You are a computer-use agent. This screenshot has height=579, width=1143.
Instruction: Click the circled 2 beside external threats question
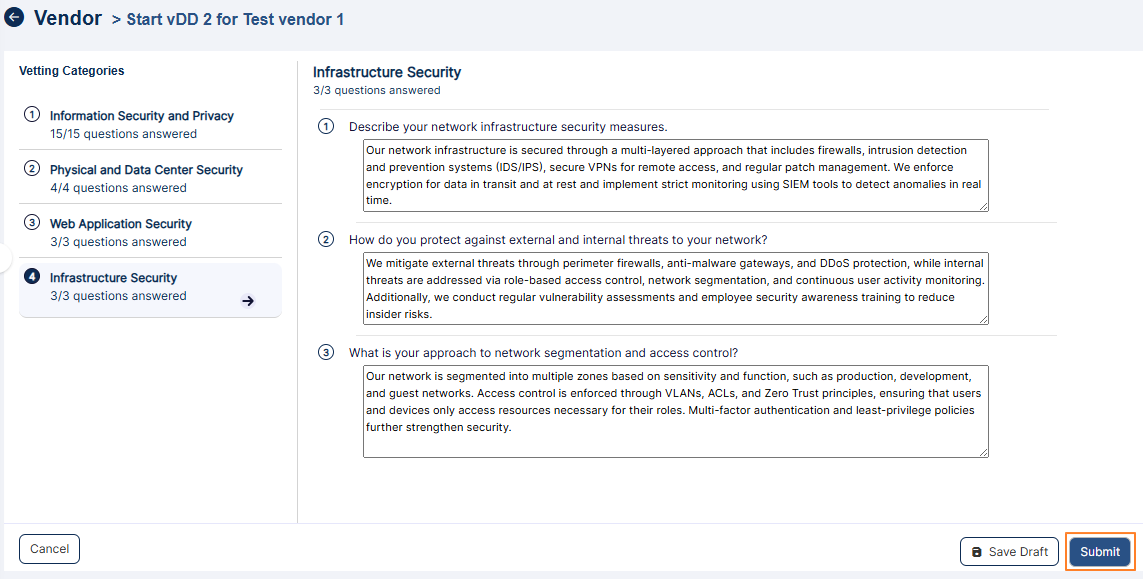pos(325,239)
